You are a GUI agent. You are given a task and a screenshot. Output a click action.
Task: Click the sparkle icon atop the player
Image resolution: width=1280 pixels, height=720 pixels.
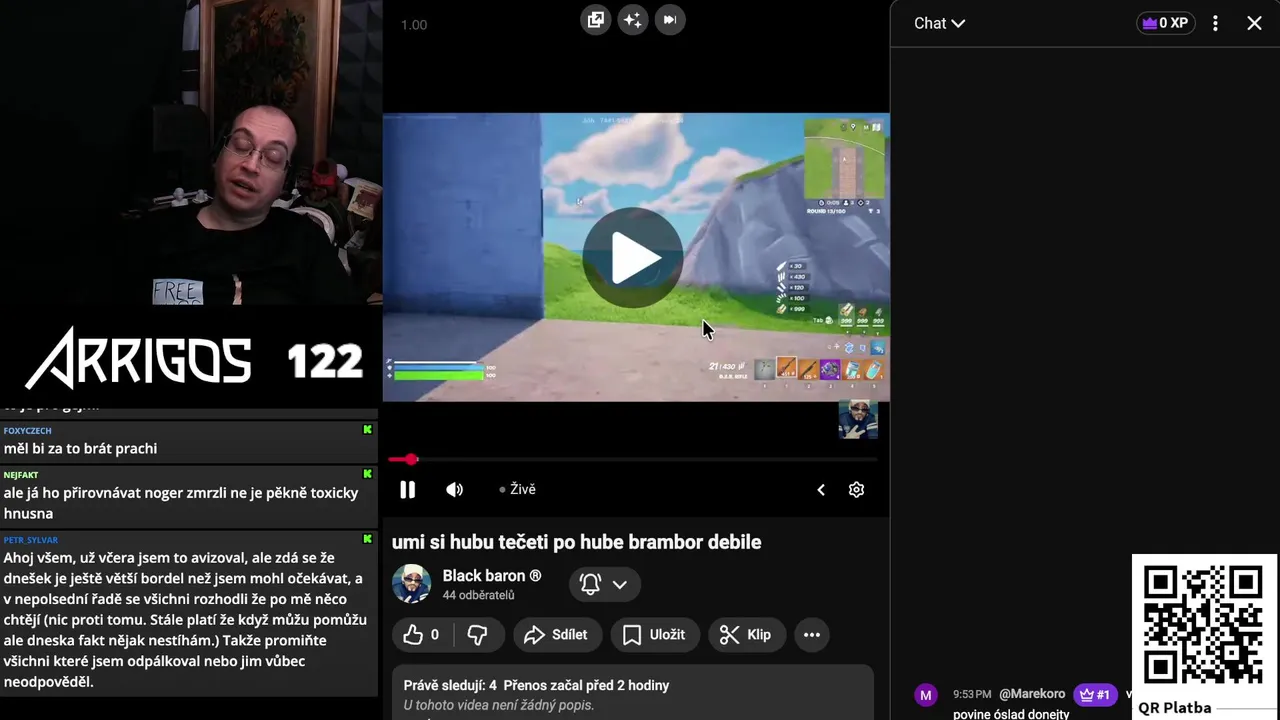click(632, 20)
